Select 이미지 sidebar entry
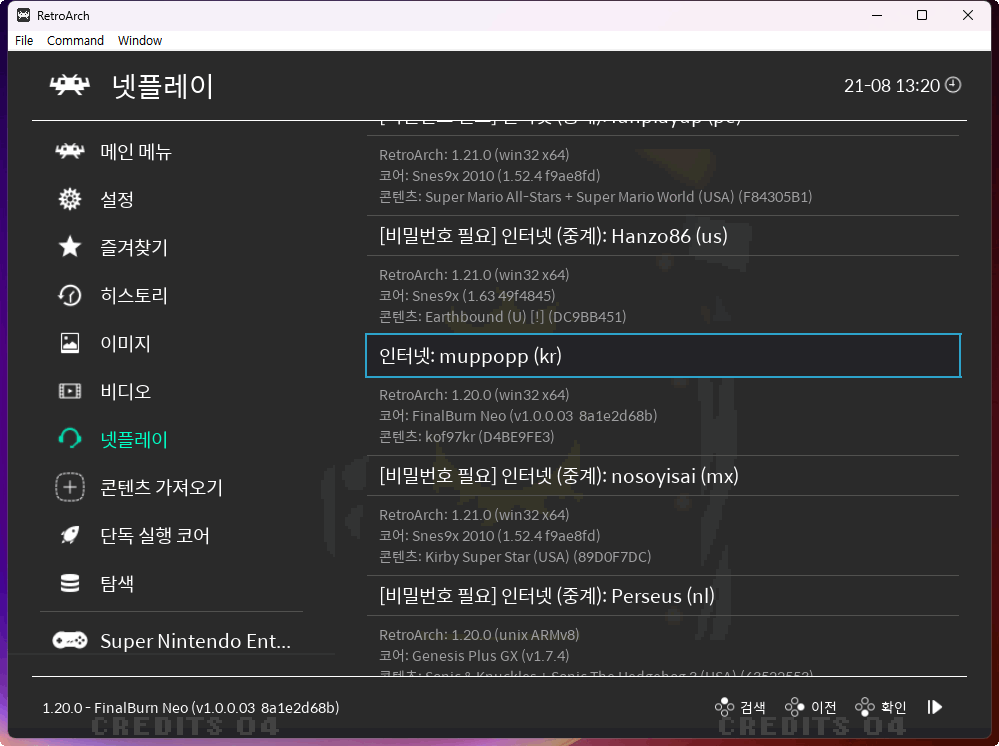Screen dimensions: 999x746 click(126, 343)
